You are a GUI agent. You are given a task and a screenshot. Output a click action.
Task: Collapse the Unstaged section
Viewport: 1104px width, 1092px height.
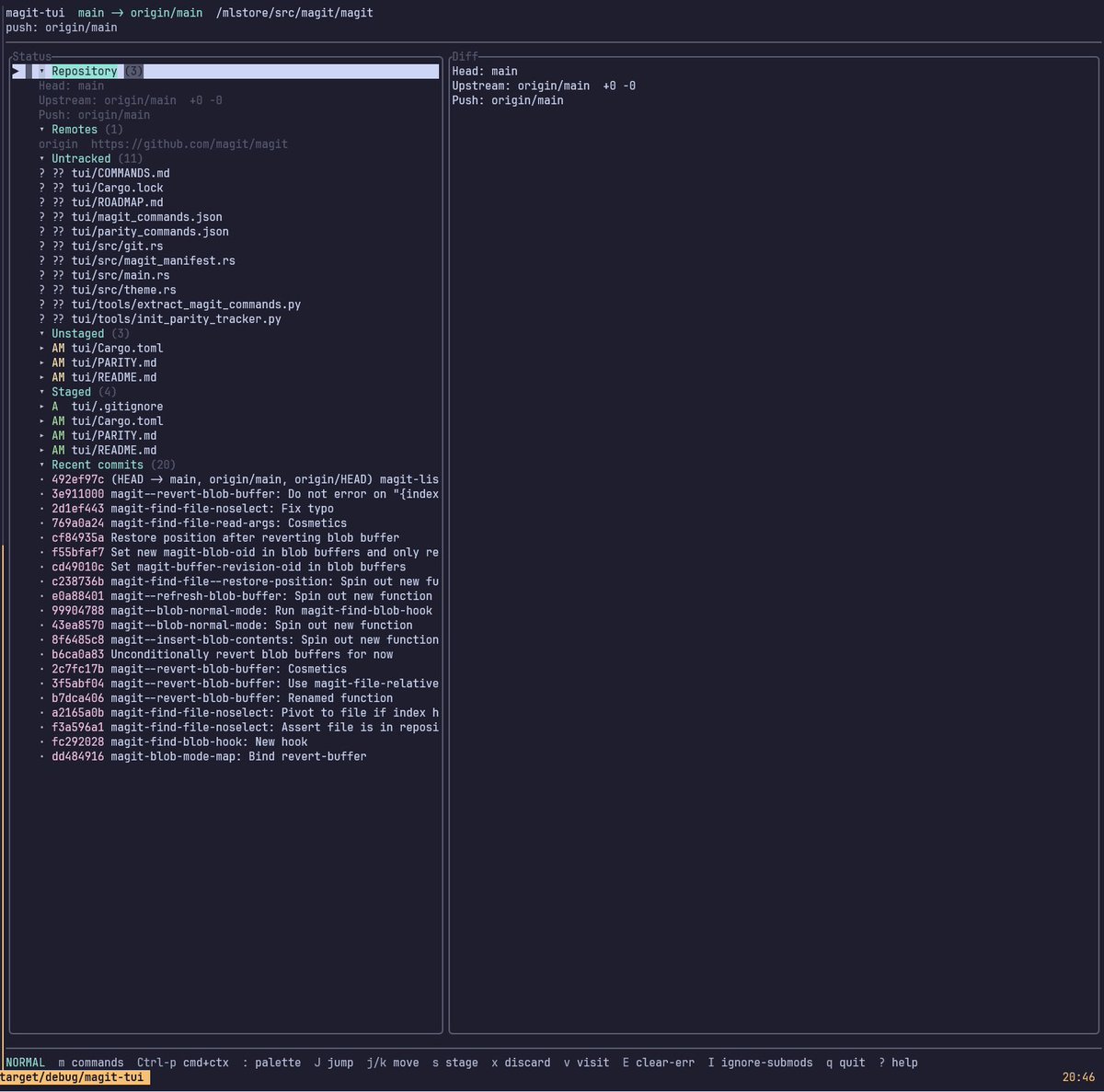42,334
